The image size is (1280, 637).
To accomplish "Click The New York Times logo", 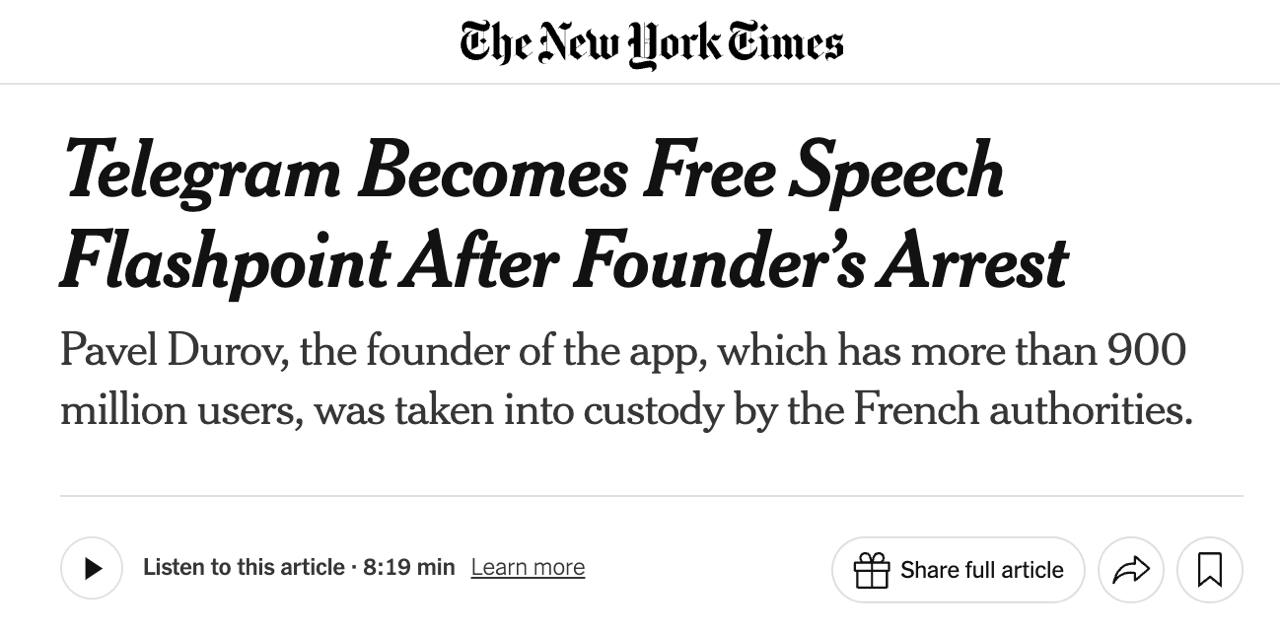I will point(651,44).
